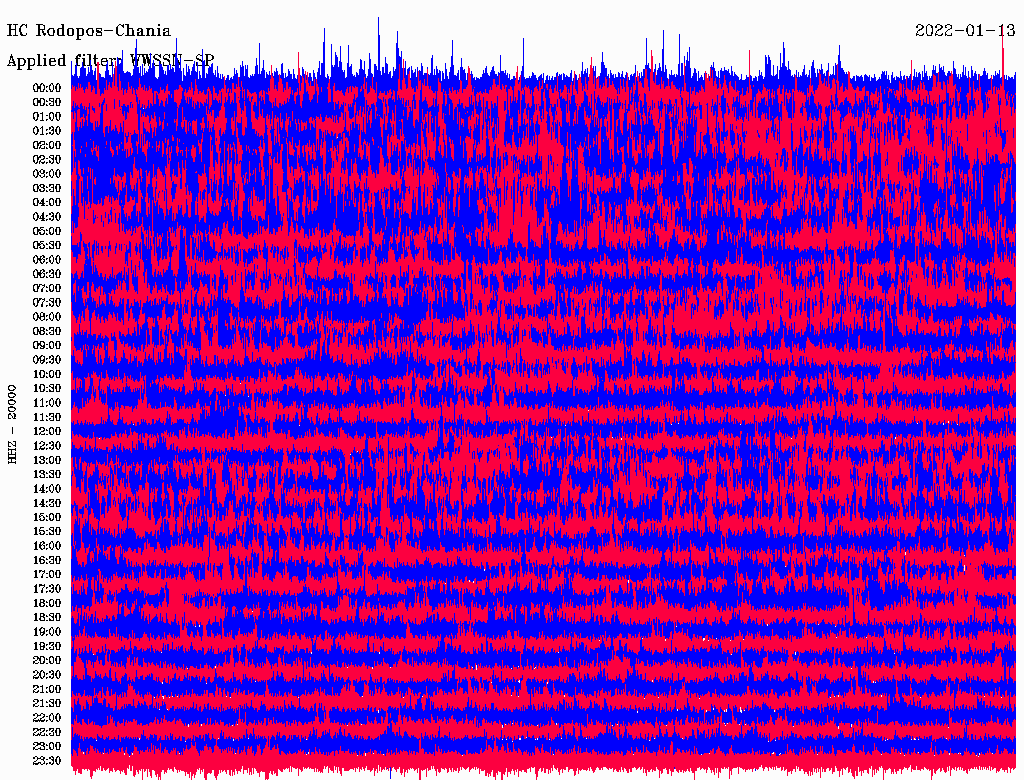Select the 16:00 time label
This screenshot has width=1024, height=780.
[47, 546]
